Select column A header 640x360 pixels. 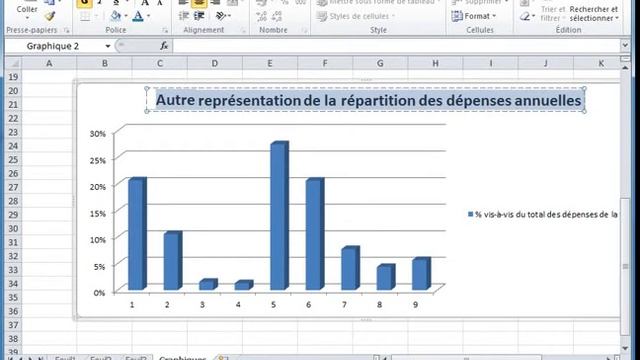point(49,63)
